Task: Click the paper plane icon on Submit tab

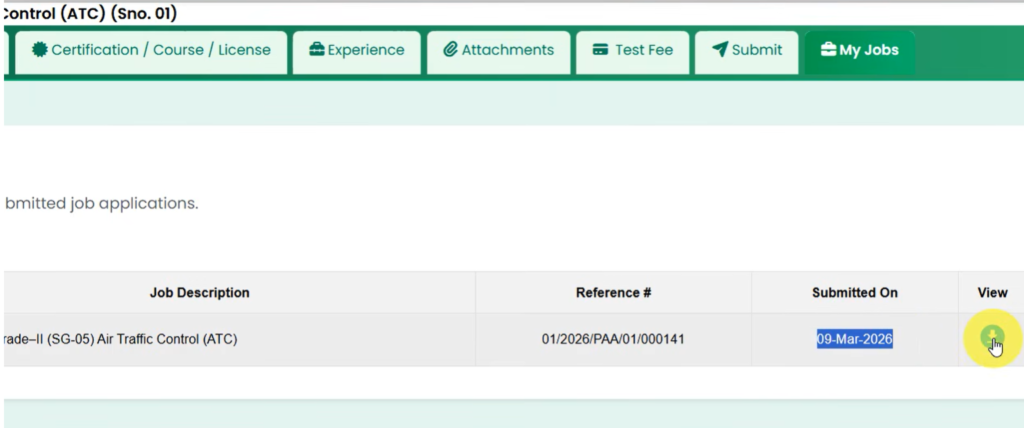Action: coord(719,50)
